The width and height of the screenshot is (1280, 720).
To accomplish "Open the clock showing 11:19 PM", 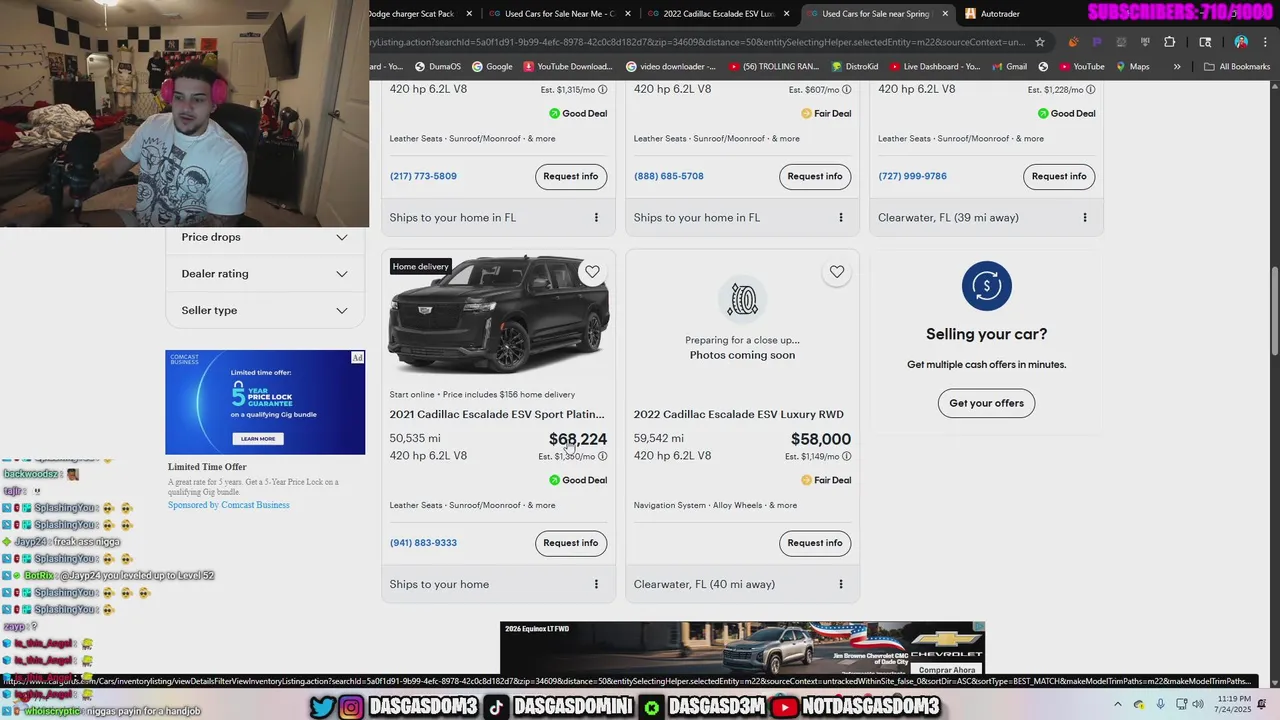I will pos(1234,704).
